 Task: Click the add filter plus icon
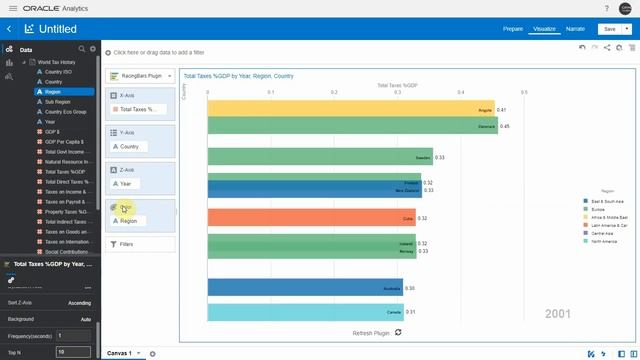(x=108, y=53)
